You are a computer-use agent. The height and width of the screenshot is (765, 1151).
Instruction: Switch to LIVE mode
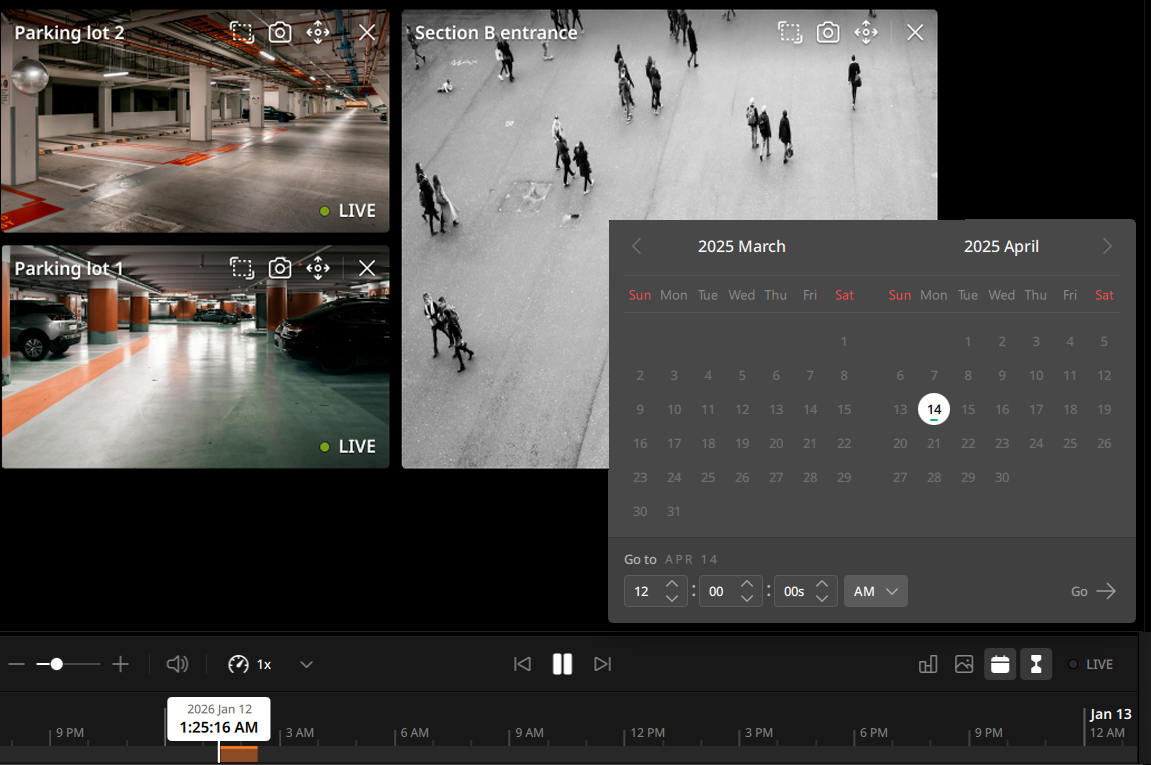coord(1091,664)
